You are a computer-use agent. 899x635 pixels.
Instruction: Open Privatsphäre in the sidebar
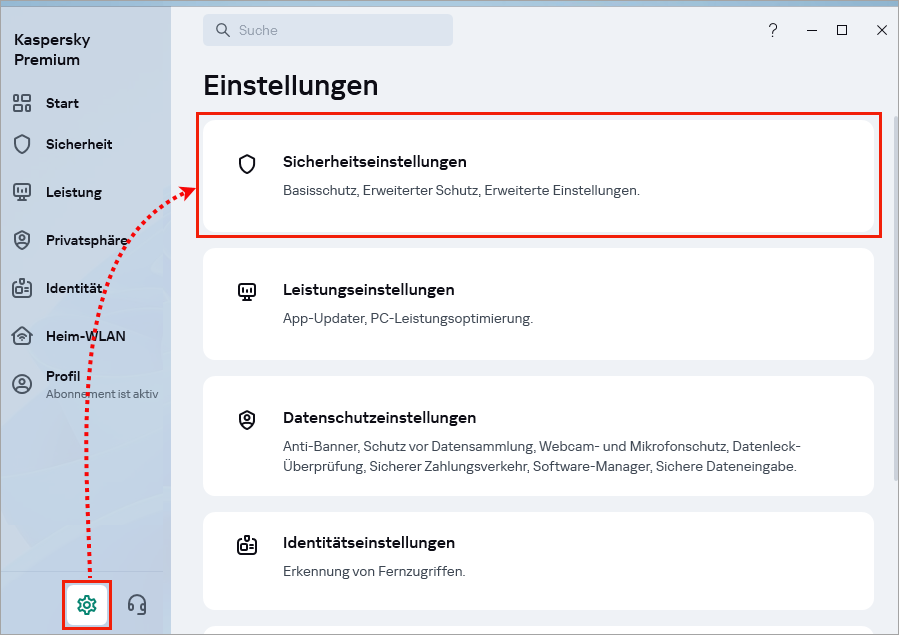(x=86, y=240)
